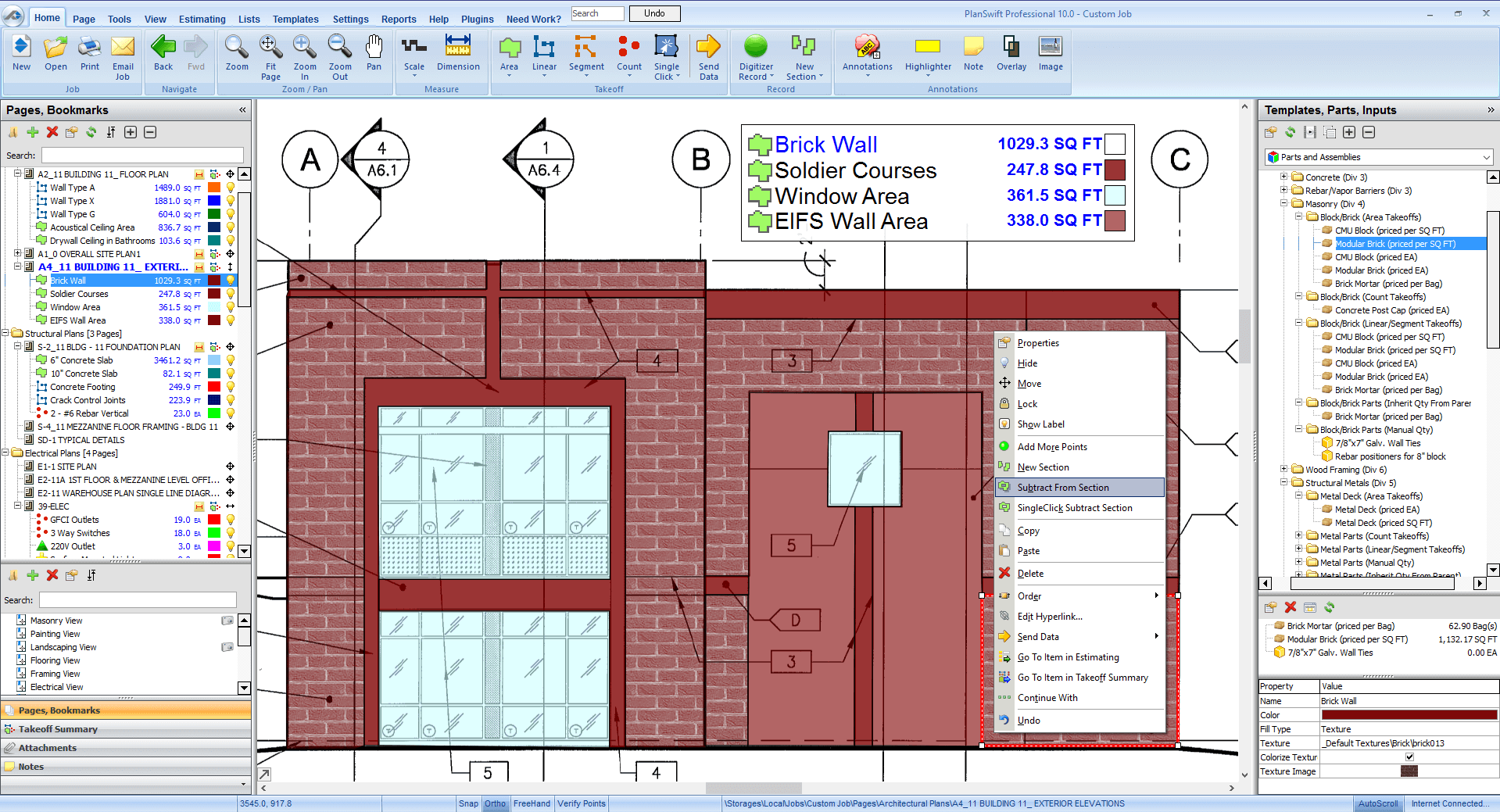This screenshot has height=812, width=1500.
Task: Toggle Snap mode in the status bar
Action: [x=468, y=803]
